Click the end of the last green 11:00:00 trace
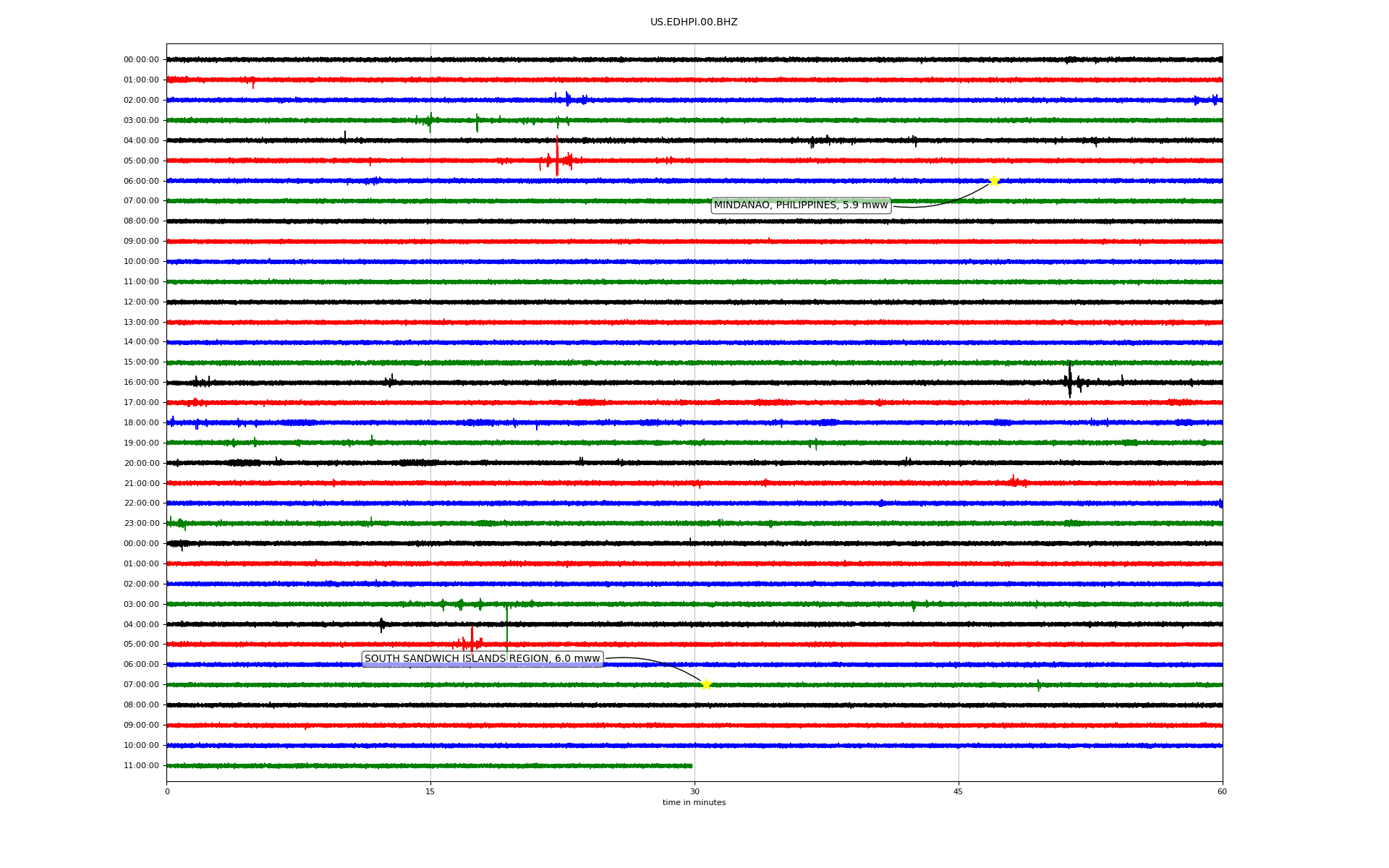This screenshot has height=868, width=1389. click(x=691, y=765)
